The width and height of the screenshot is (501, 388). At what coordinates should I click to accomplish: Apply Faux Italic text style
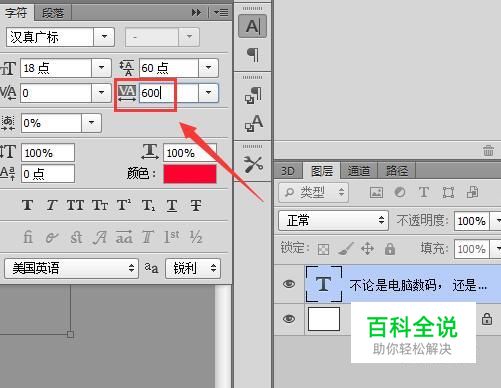point(51,205)
